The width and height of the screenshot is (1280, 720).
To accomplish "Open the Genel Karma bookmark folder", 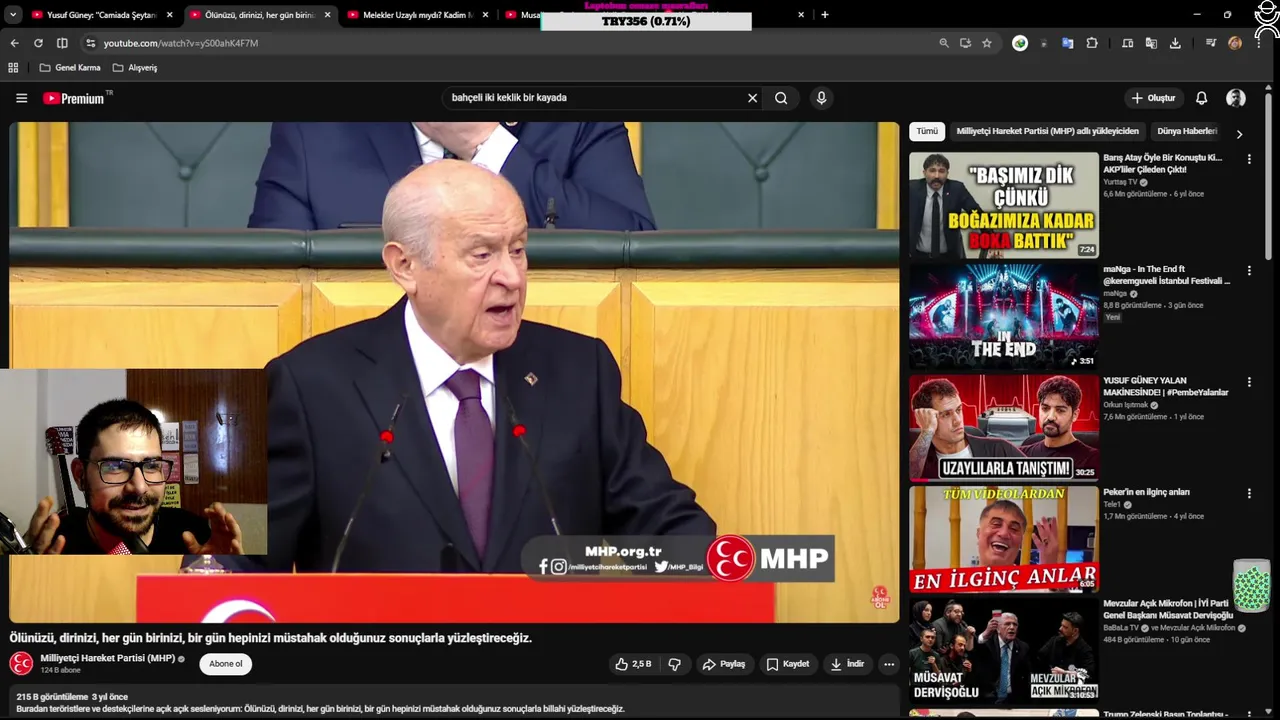I will click(x=70, y=68).
